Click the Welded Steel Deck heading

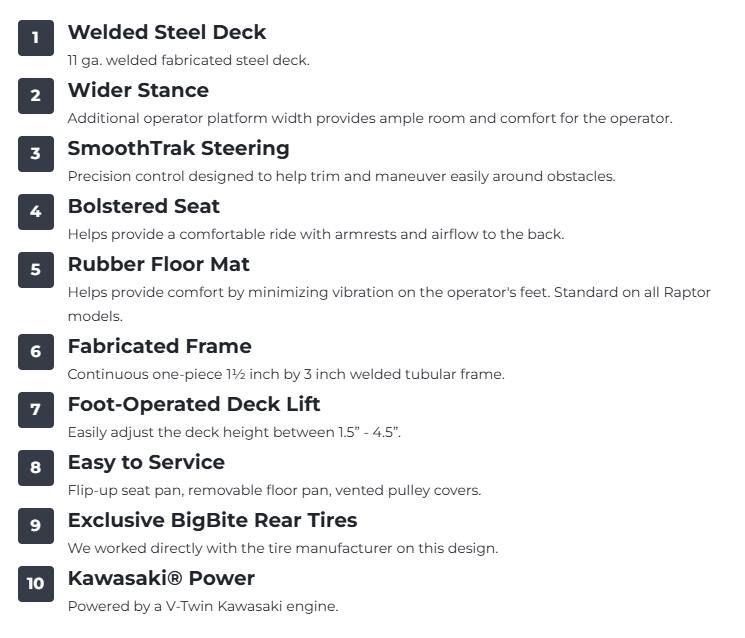[167, 32]
